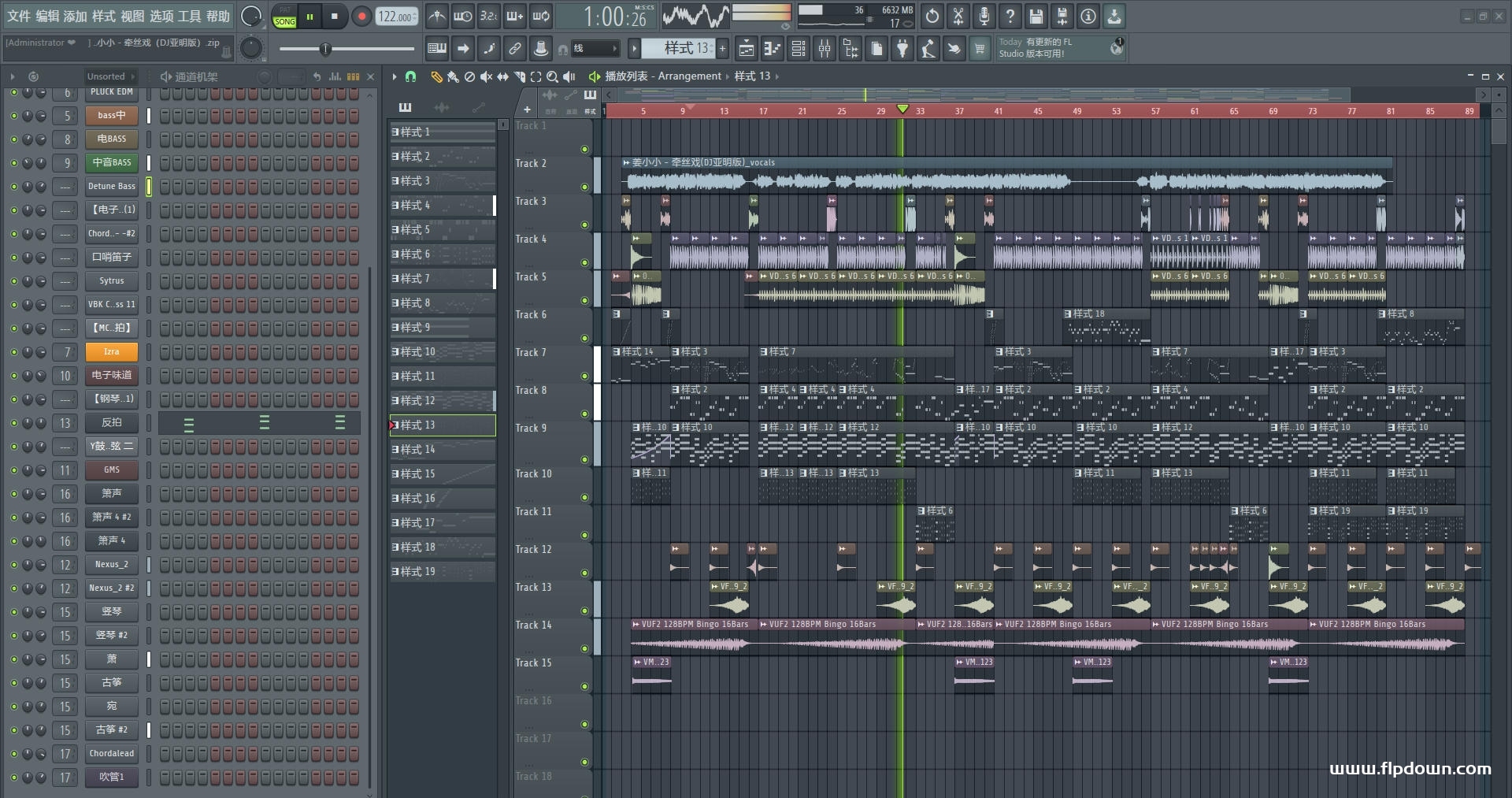Open the 文件 menu
This screenshot has height=798, width=1512.
[x=19, y=17]
